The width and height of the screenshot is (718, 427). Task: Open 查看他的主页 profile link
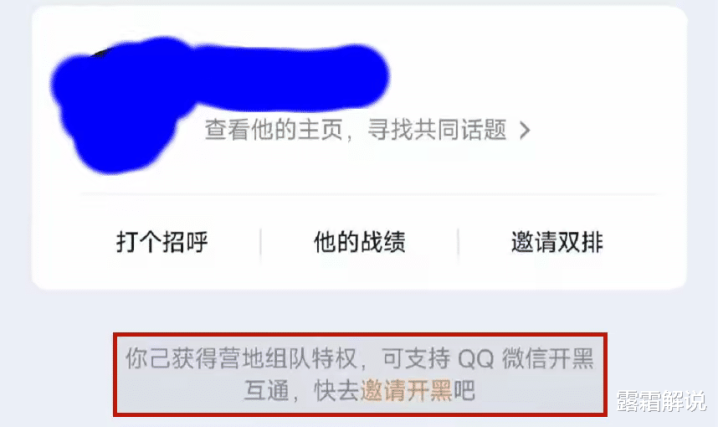(273, 130)
